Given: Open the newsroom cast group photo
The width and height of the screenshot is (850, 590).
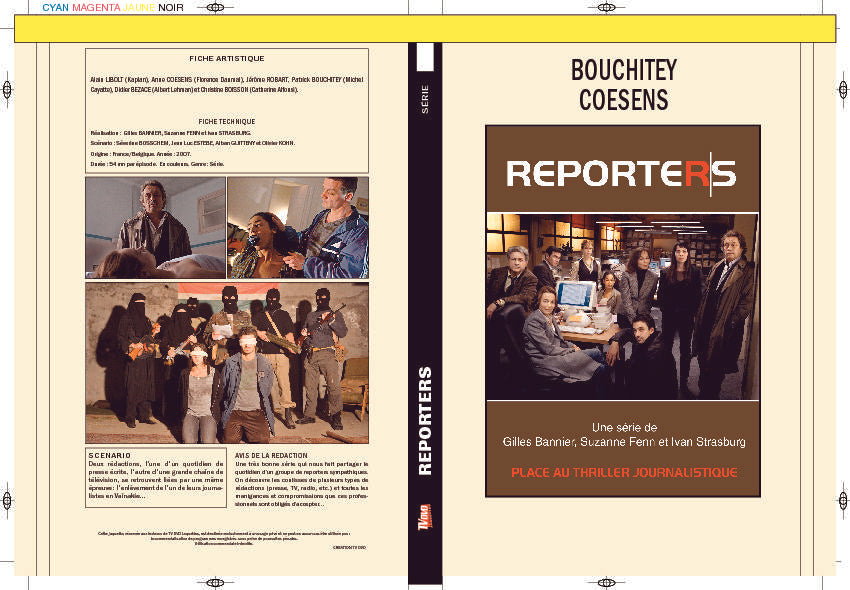Looking at the screenshot, I should click(x=623, y=306).
